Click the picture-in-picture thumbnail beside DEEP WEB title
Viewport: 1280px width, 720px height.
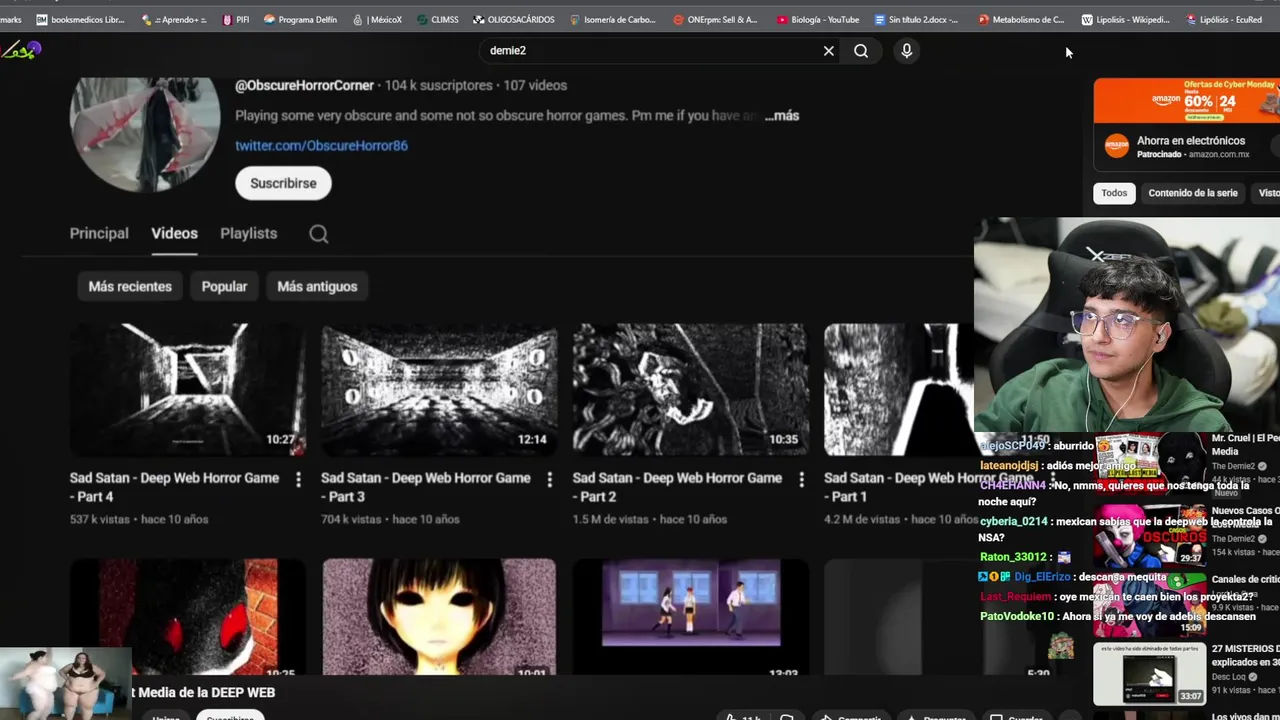click(x=65, y=683)
